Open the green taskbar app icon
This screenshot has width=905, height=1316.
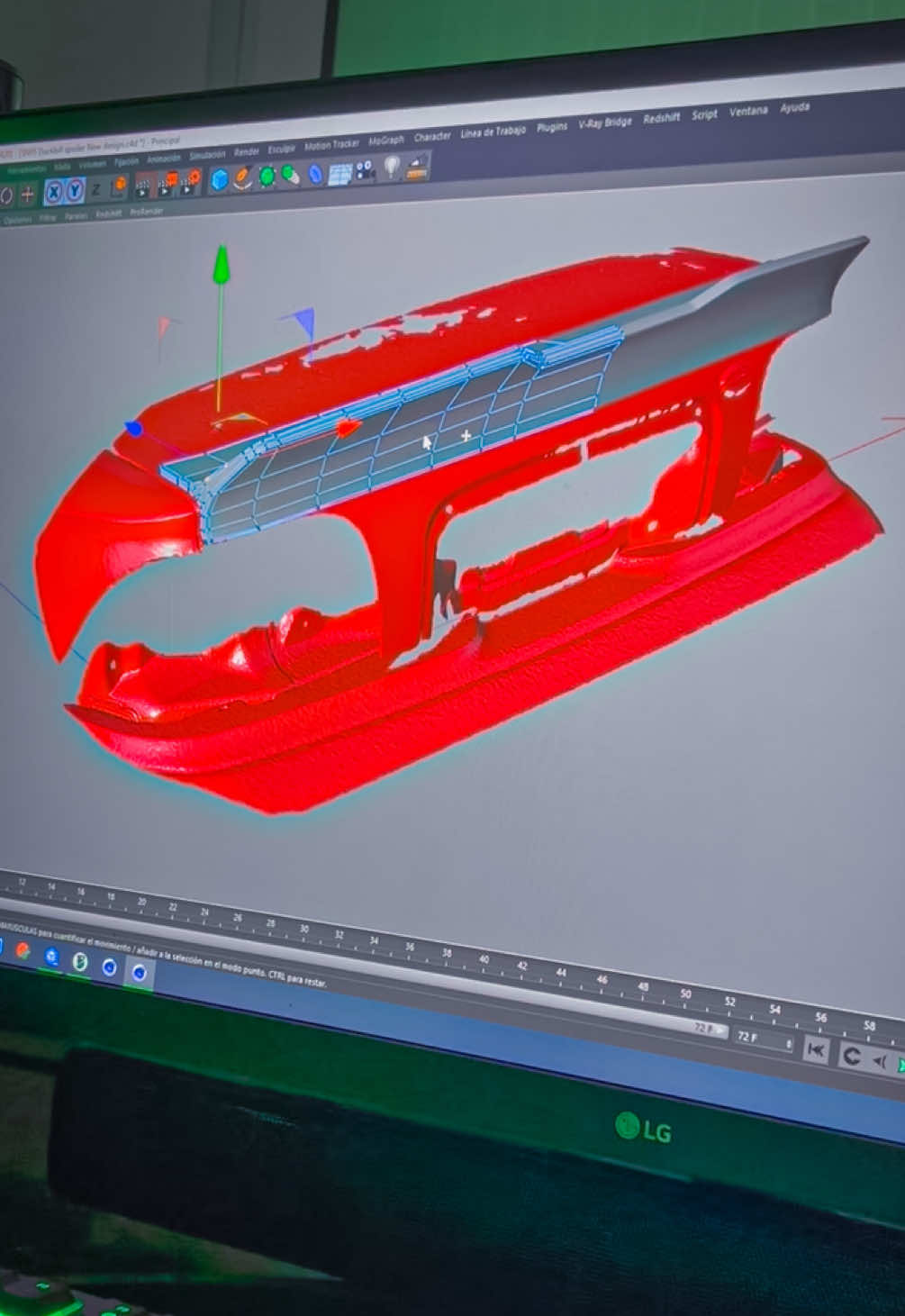[x=80, y=961]
